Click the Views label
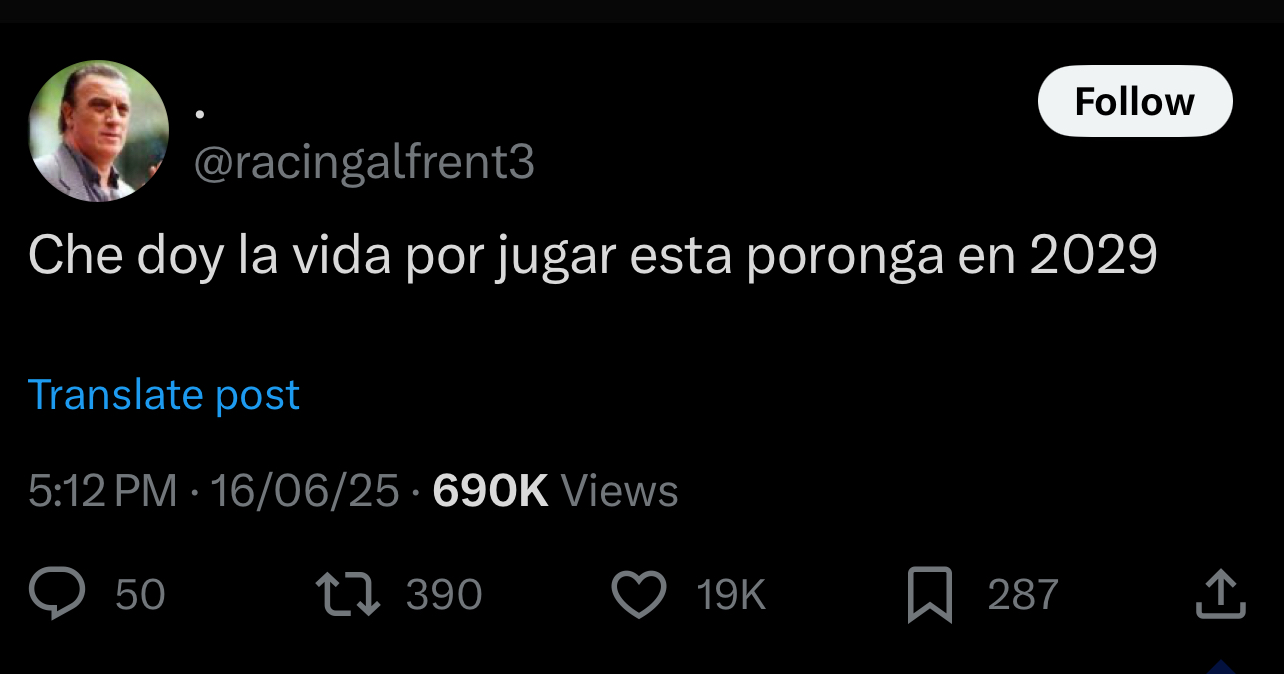This screenshot has height=674, width=1284. coord(620,491)
